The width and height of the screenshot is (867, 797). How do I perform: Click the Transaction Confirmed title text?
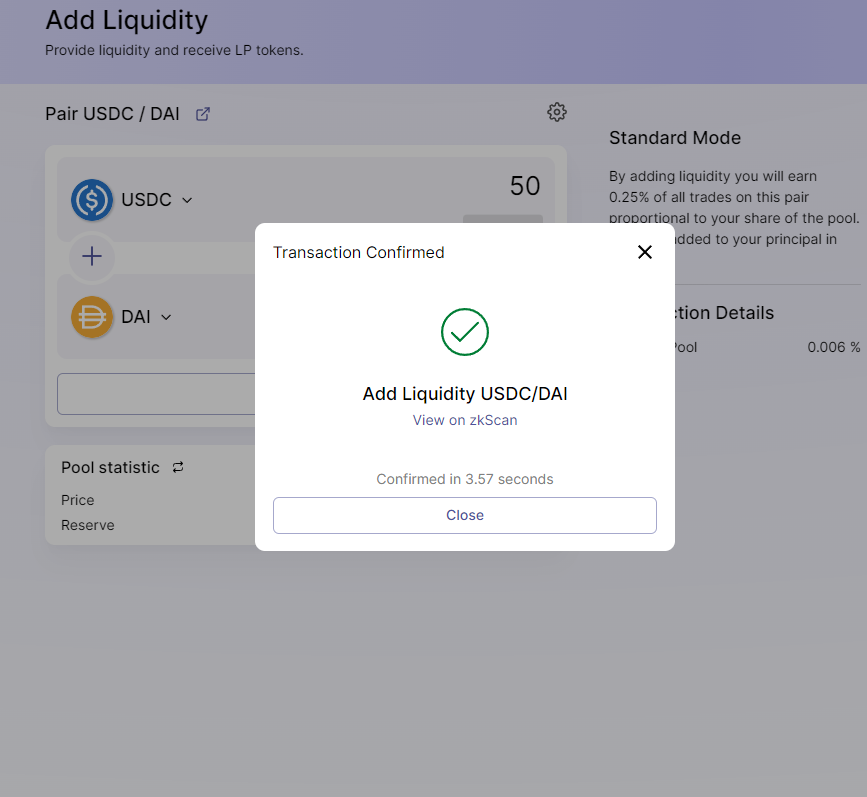click(x=358, y=252)
